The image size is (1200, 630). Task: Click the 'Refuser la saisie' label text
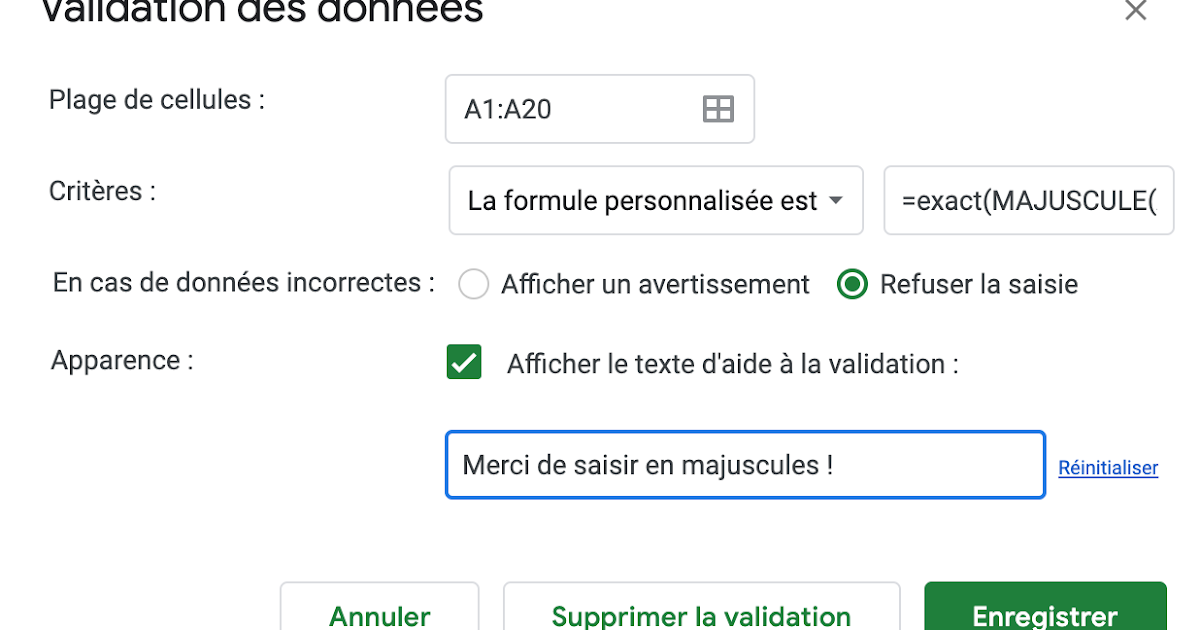coord(979,285)
